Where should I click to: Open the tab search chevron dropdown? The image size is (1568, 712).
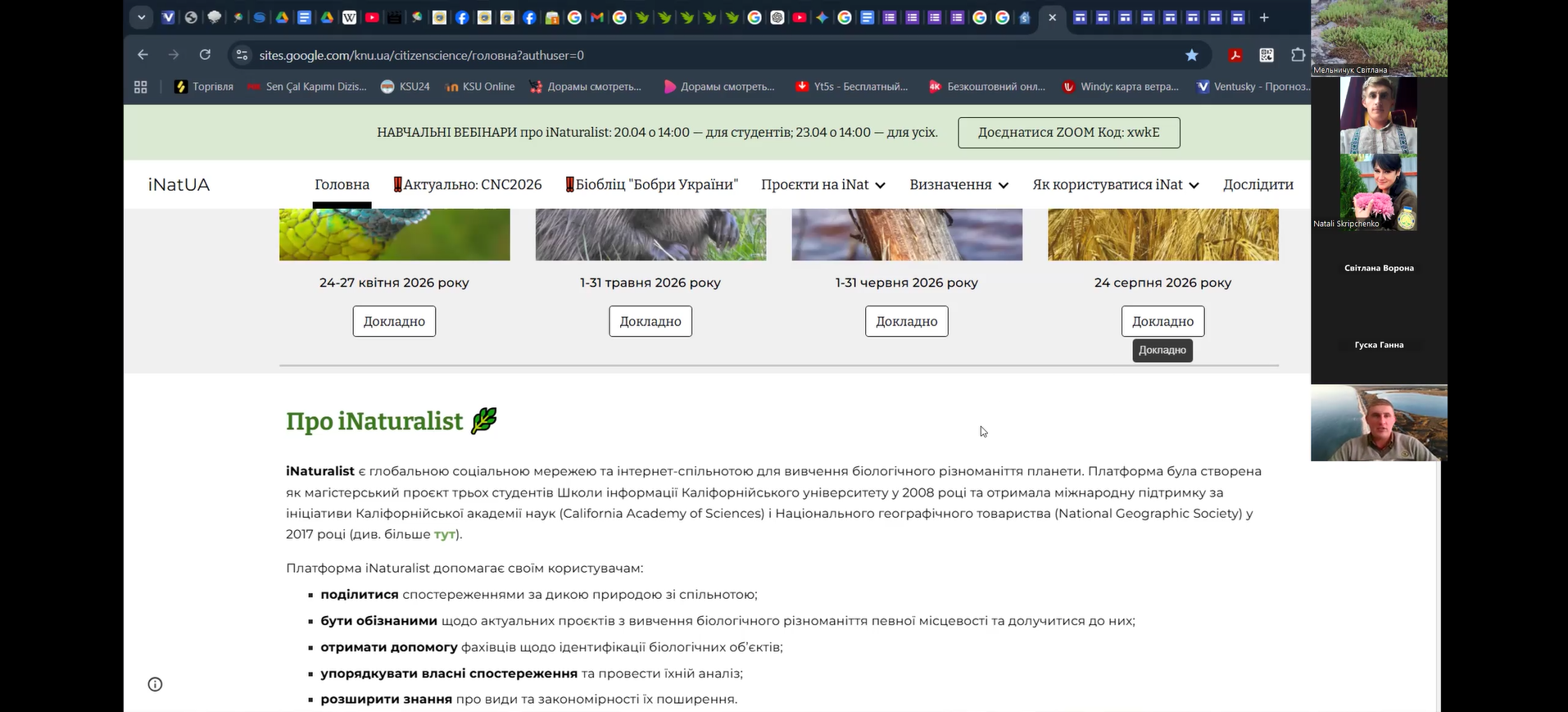pos(141,17)
